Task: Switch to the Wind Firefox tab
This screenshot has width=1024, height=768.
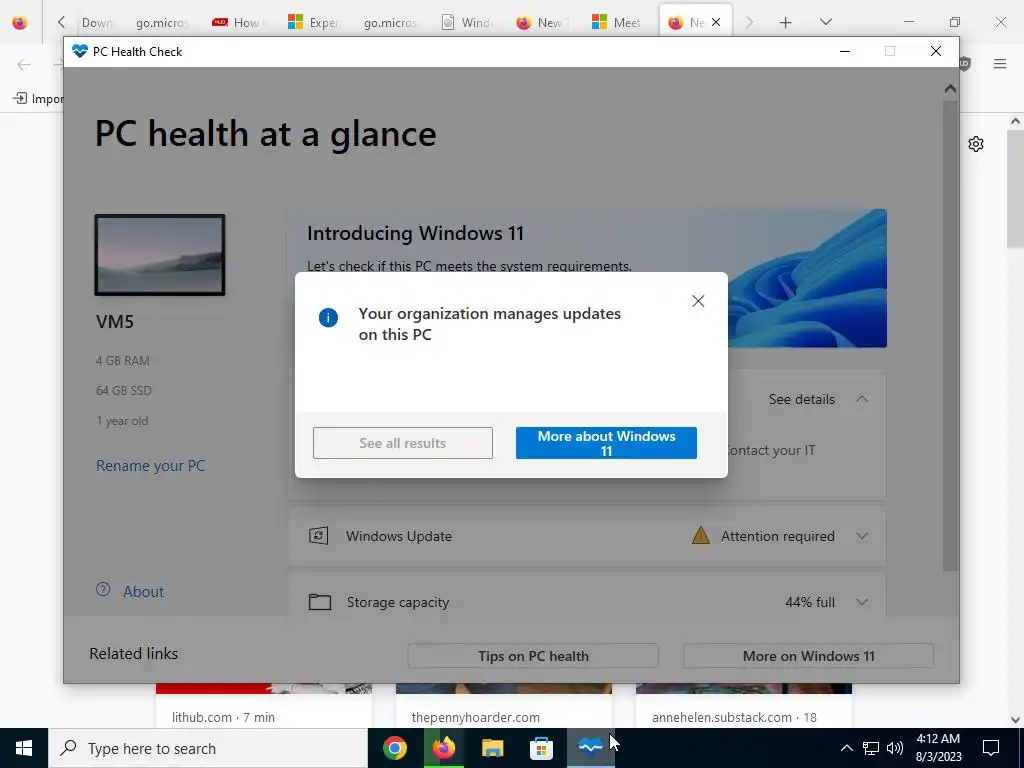Action: pos(467,23)
